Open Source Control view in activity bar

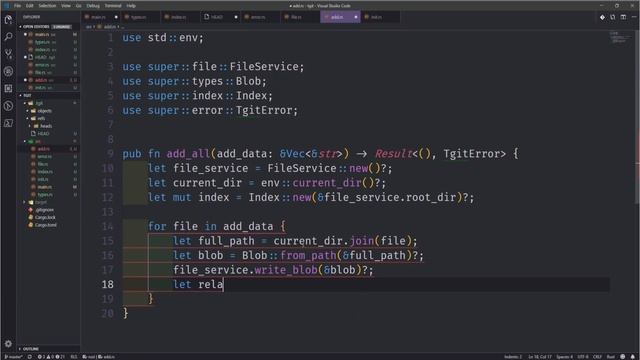tap(8, 54)
